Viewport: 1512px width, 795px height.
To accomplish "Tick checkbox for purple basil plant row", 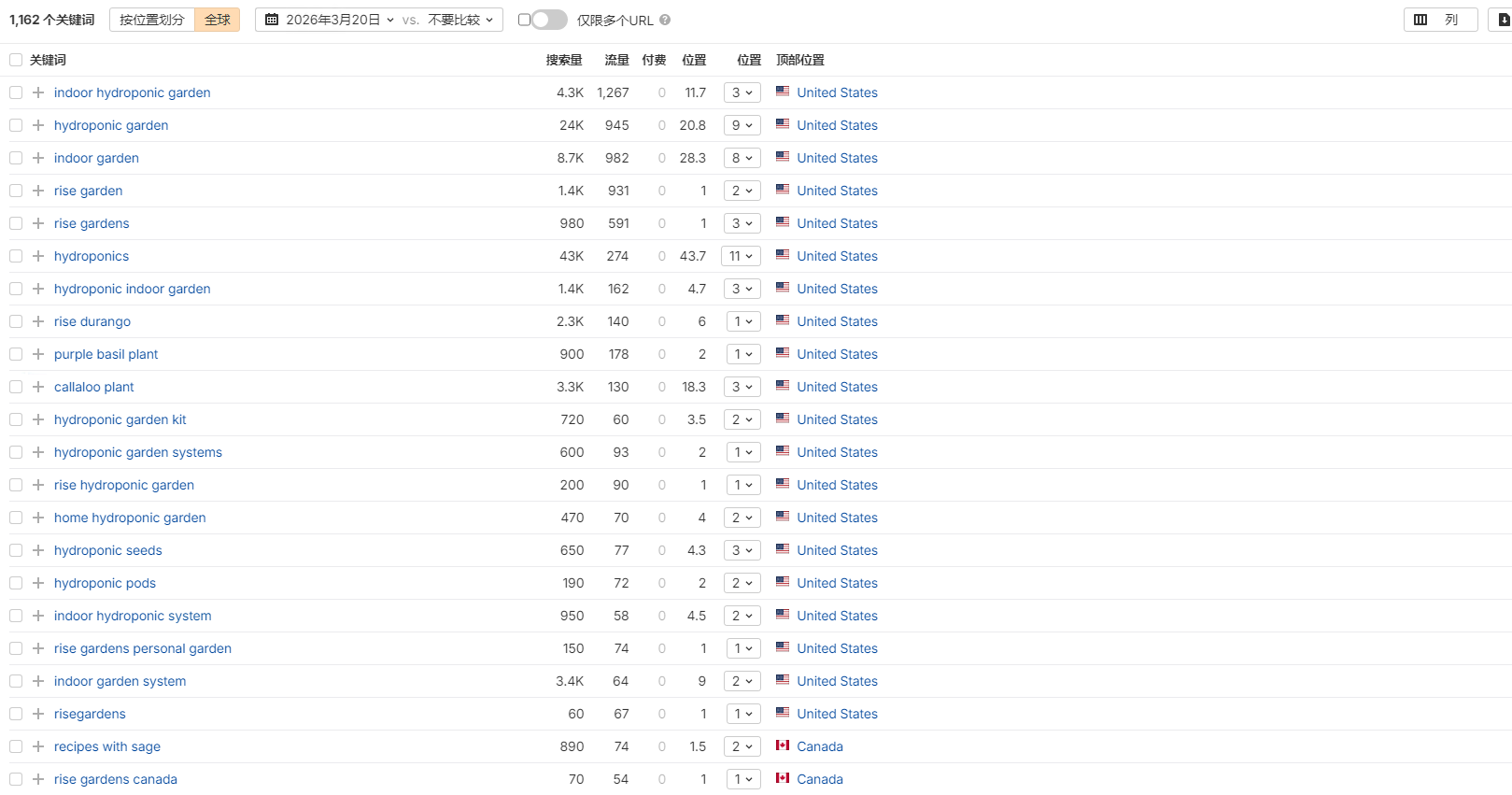I will [16, 354].
